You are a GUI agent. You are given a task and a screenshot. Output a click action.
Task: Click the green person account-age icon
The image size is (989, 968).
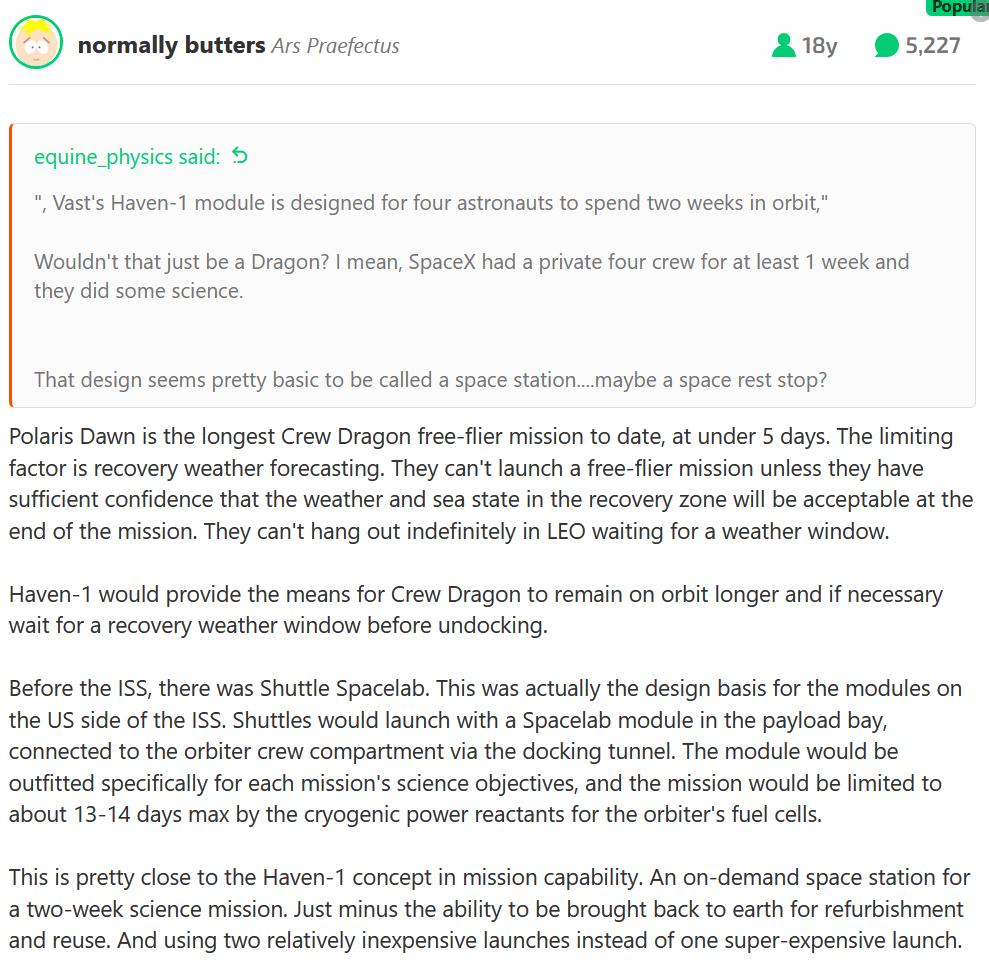click(783, 45)
